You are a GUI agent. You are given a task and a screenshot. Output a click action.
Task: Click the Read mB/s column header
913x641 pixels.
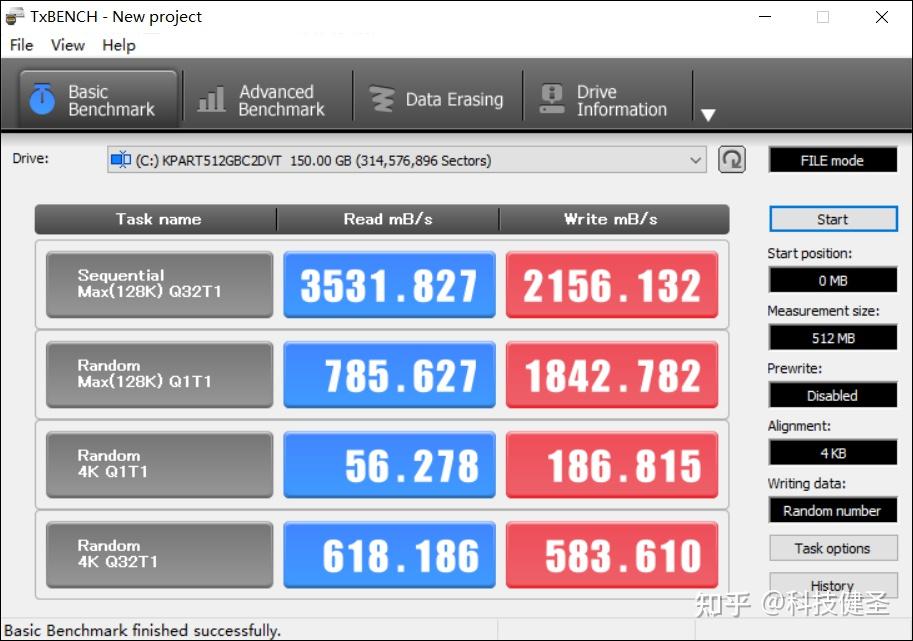click(388, 219)
